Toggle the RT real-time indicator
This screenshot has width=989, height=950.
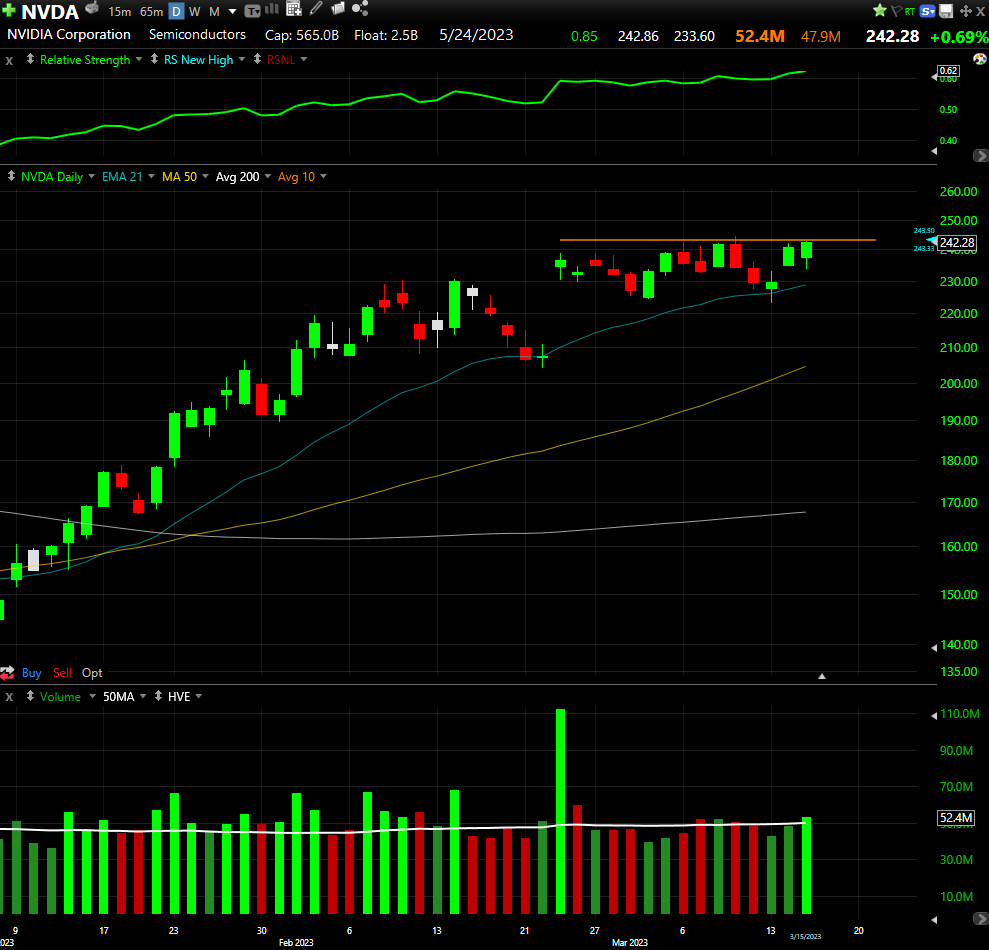(910, 11)
